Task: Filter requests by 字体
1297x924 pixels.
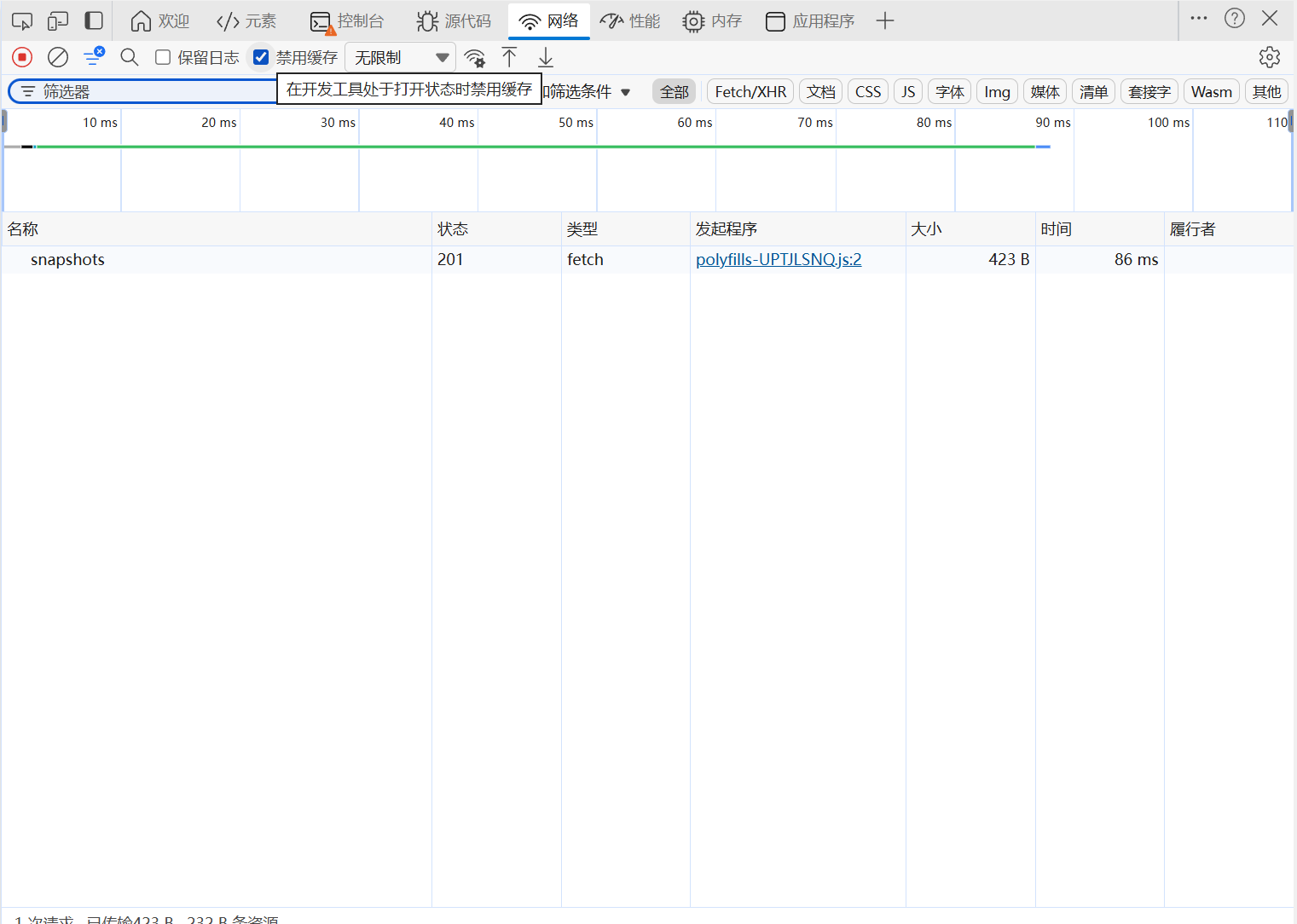Action: coord(950,92)
